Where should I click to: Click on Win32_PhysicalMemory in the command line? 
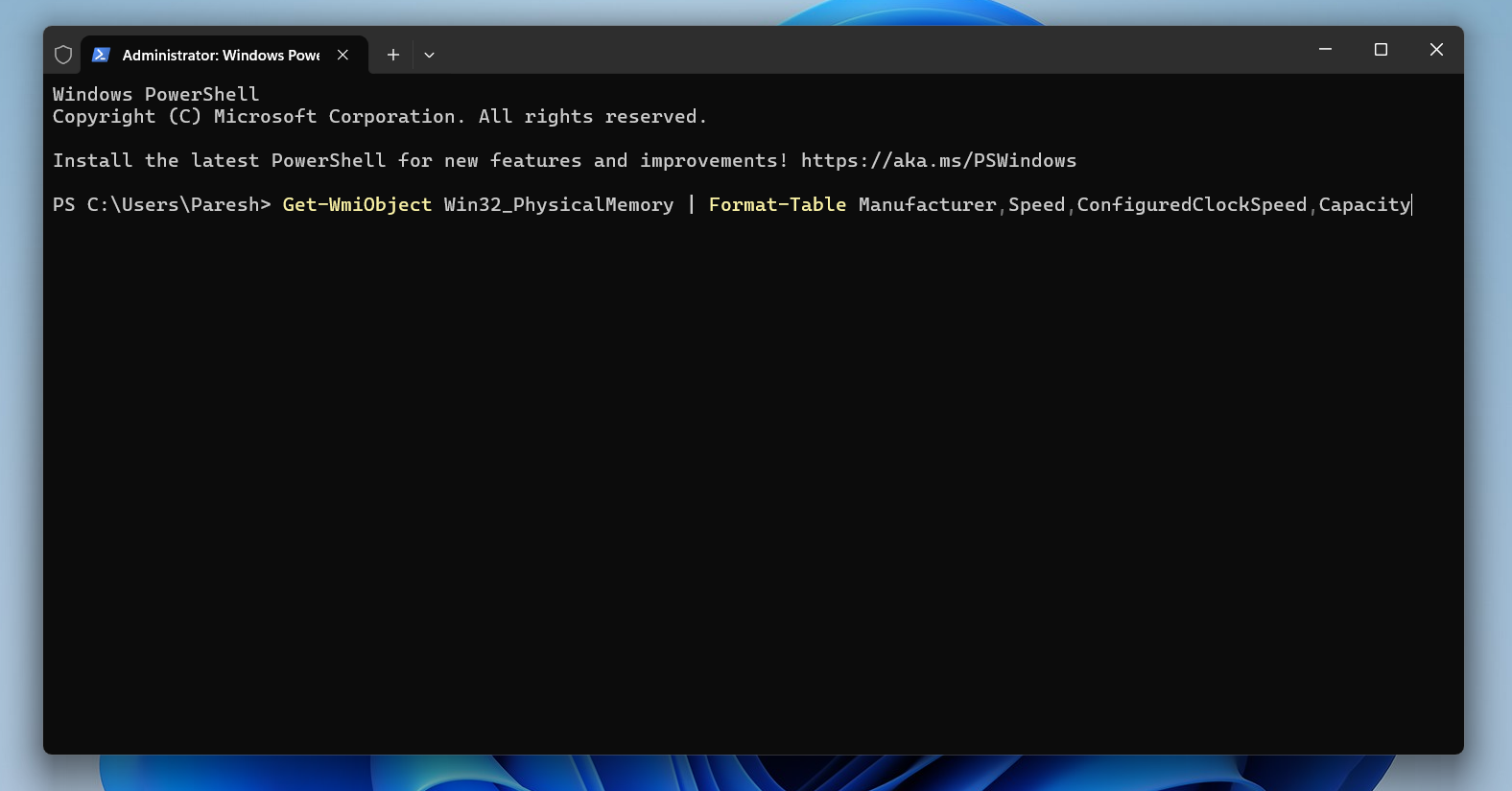coord(558,204)
